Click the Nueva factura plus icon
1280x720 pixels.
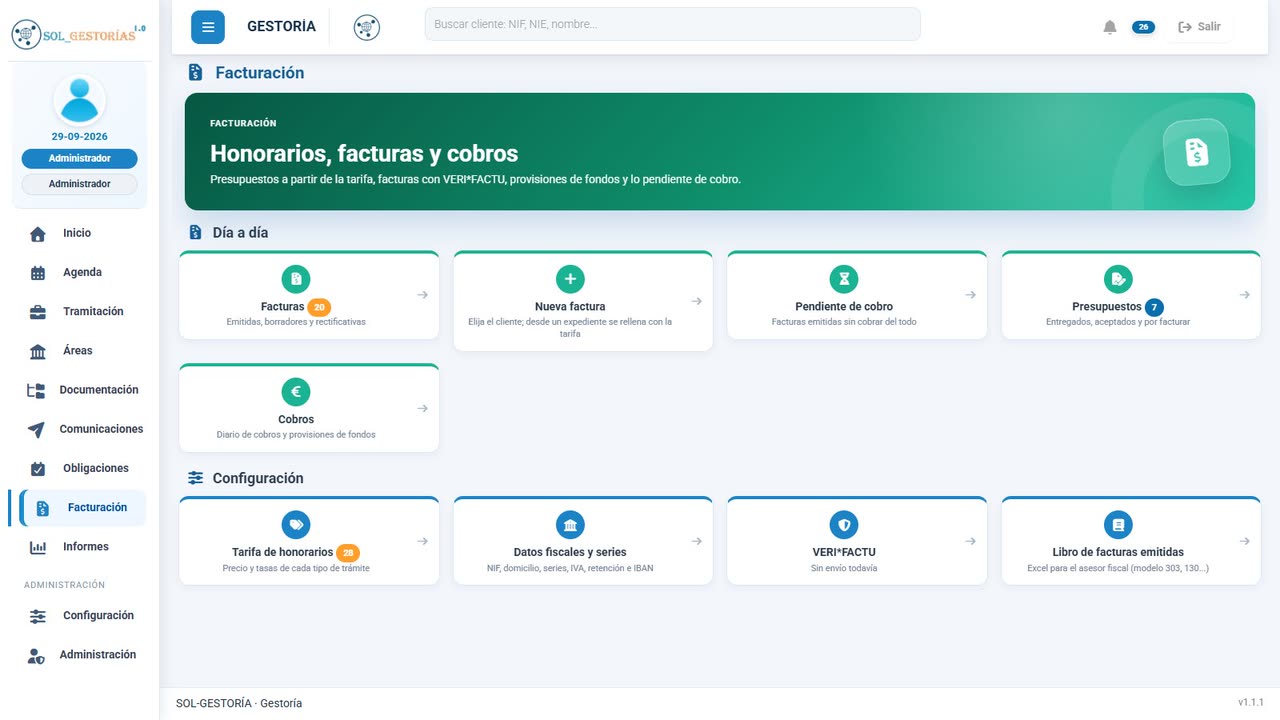tap(570, 279)
